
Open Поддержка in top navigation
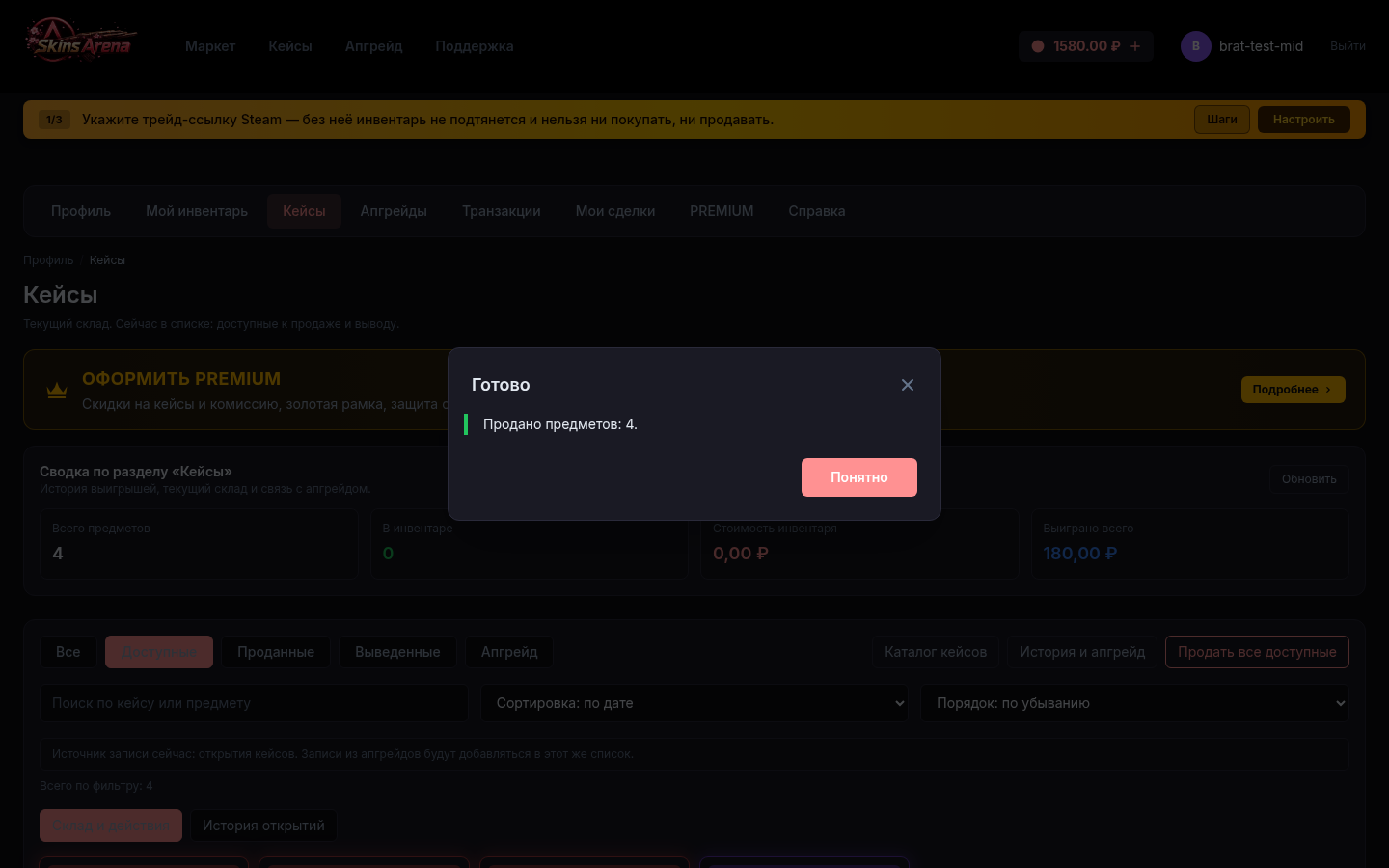[475, 46]
